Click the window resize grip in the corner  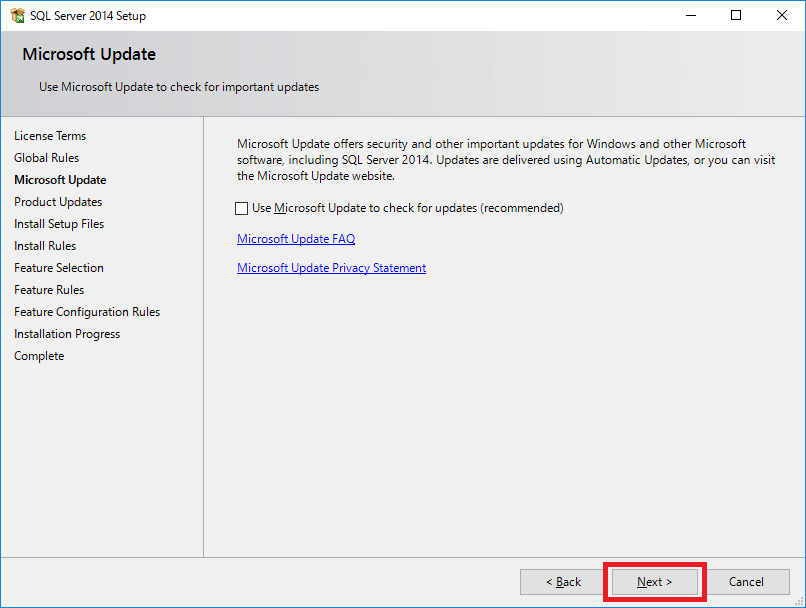[x=799, y=601]
